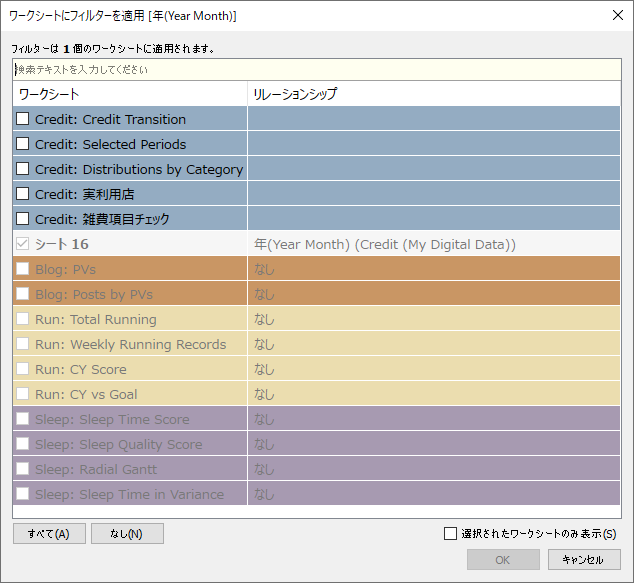
Task: Check the Credit: Credit Transition worksheet checkbox
Action: pos(23,119)
